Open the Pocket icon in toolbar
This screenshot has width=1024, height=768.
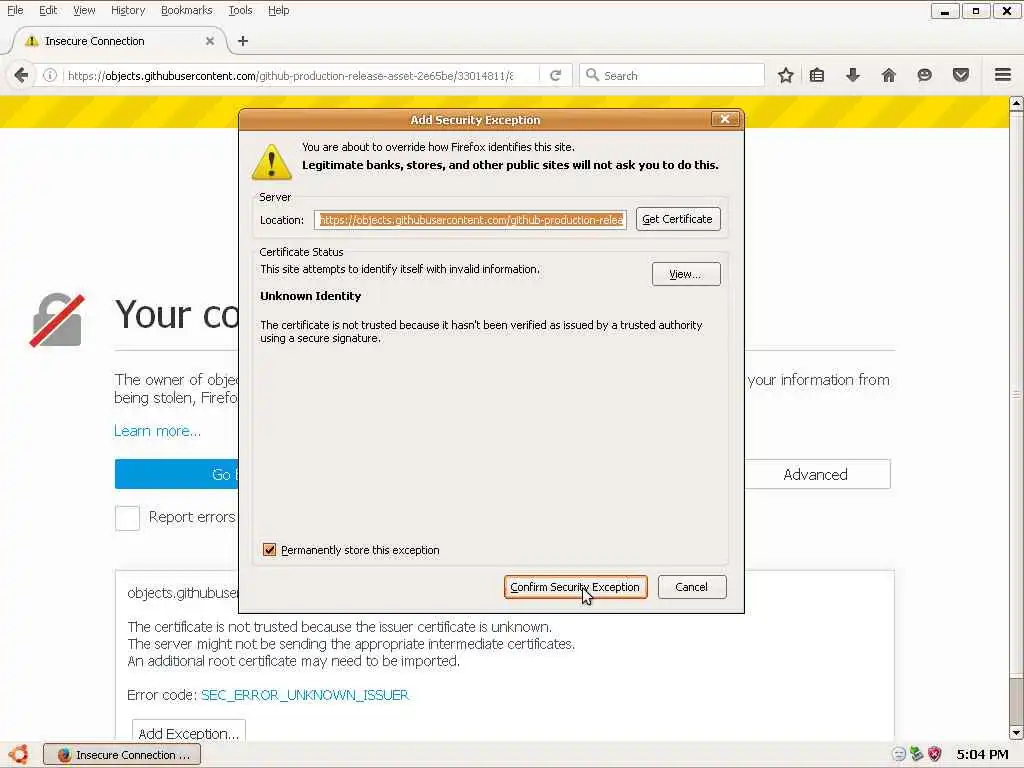[x=960, y=75]
